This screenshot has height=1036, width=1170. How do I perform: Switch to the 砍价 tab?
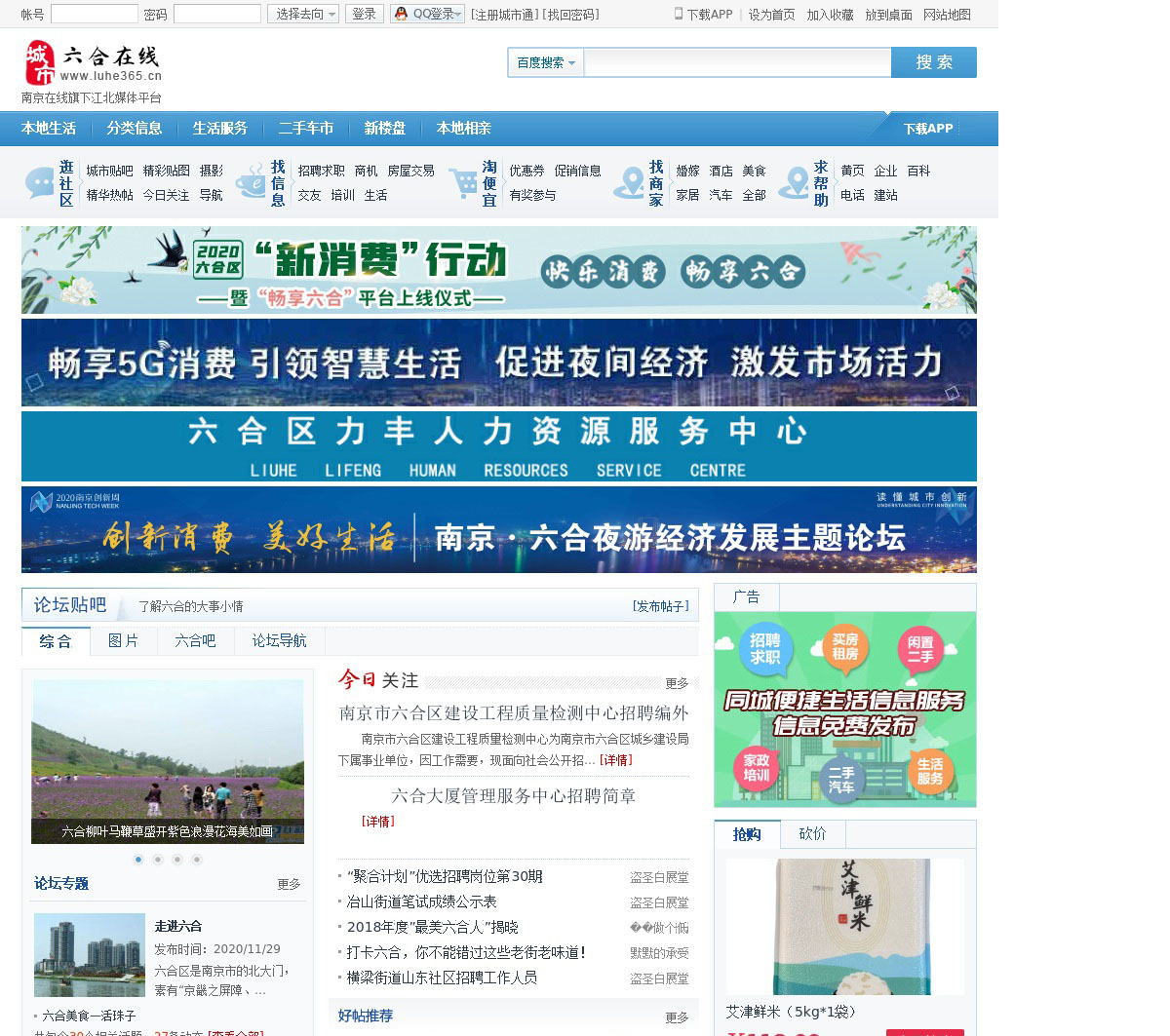click(812, 834)
